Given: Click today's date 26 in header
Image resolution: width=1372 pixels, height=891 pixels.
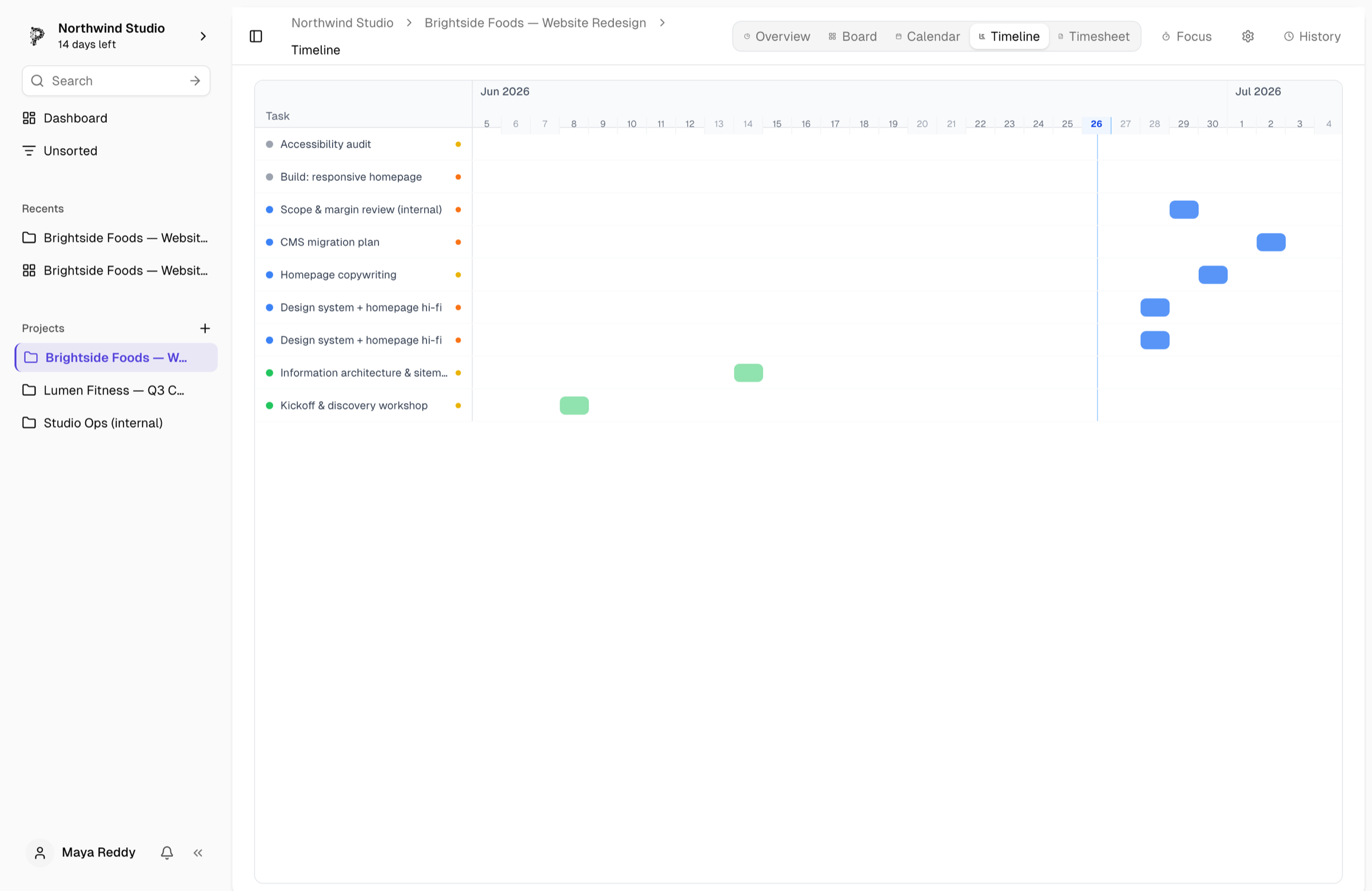Looking at the screenshot, I should pyautogui.click(x=1096, y=124).
